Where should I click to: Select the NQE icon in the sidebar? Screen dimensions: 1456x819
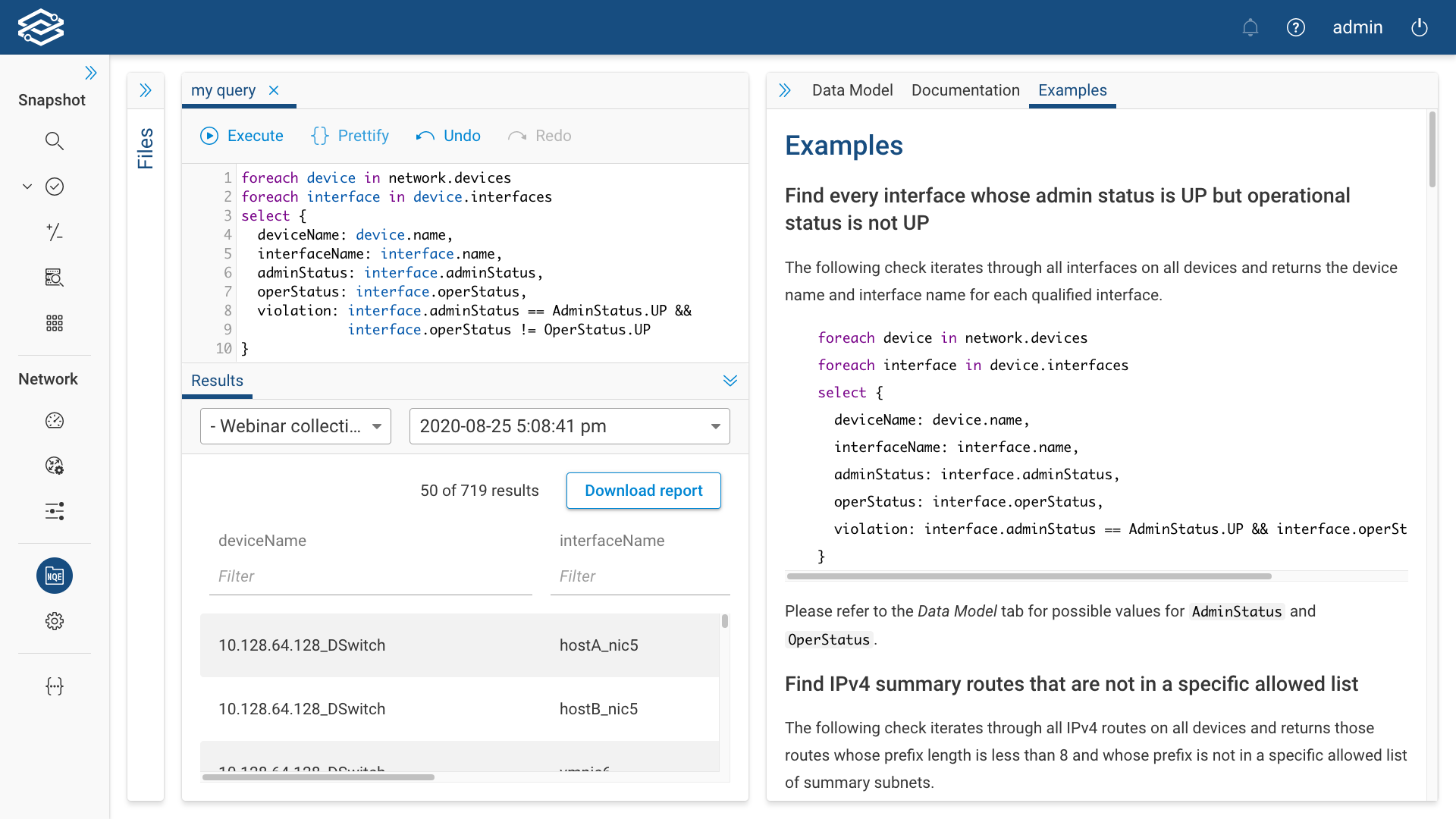click(x=55, y=576)
